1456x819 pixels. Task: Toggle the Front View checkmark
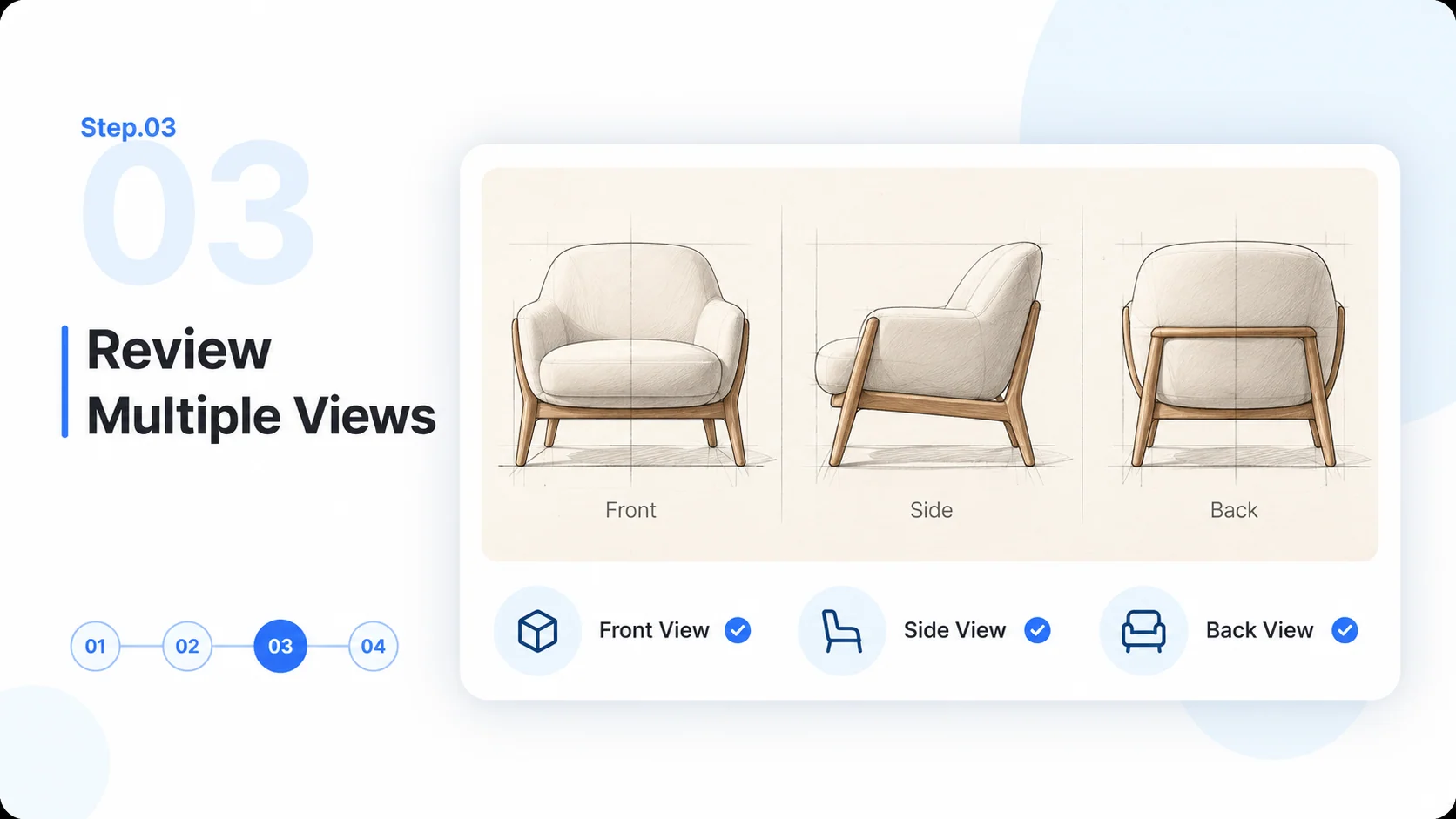pyautogui.click(x=738, y=630)
